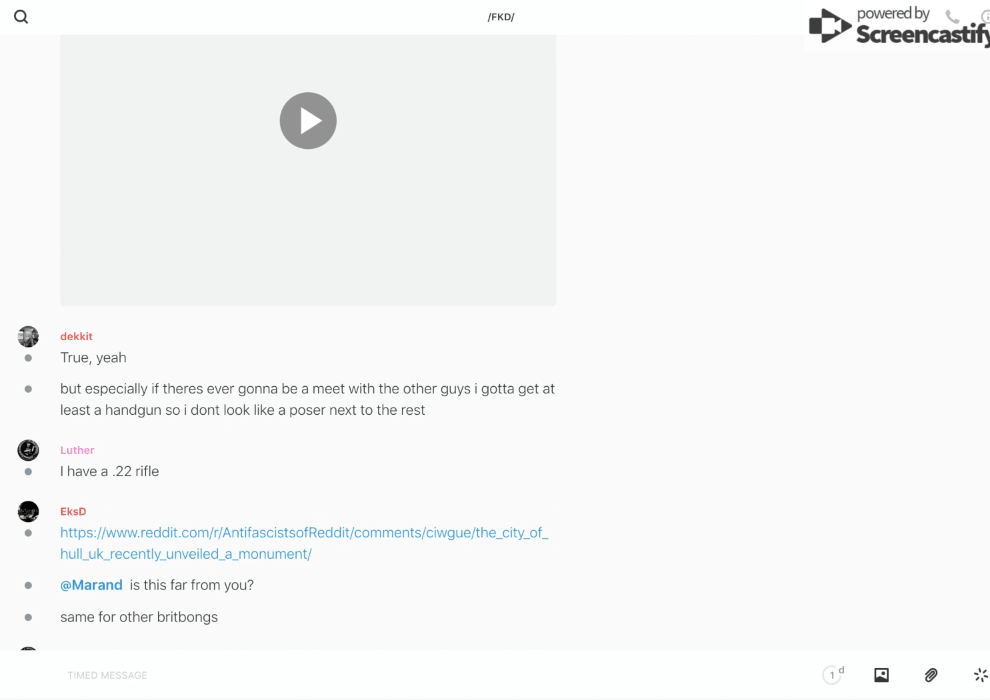The height and width of the screenshot is (700, 990).
Task: Open the /FKD/ conversation title
Action: (501, 17)
